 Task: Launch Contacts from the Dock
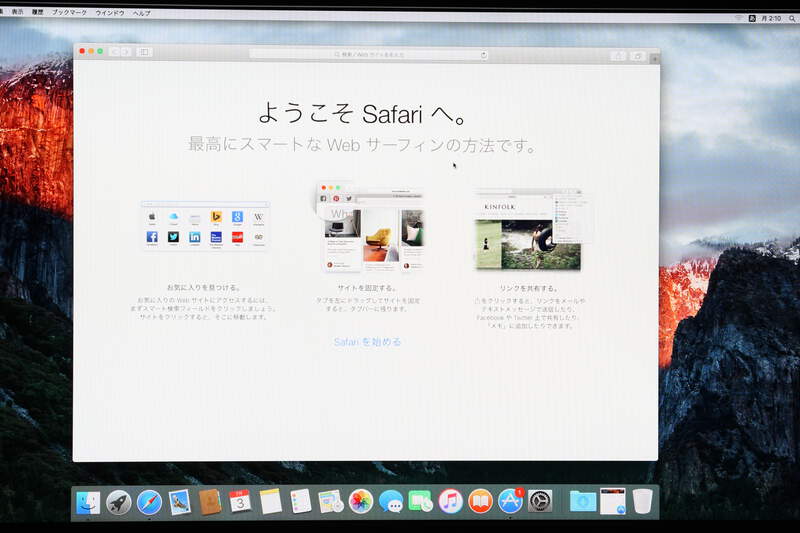coord(210,502)
